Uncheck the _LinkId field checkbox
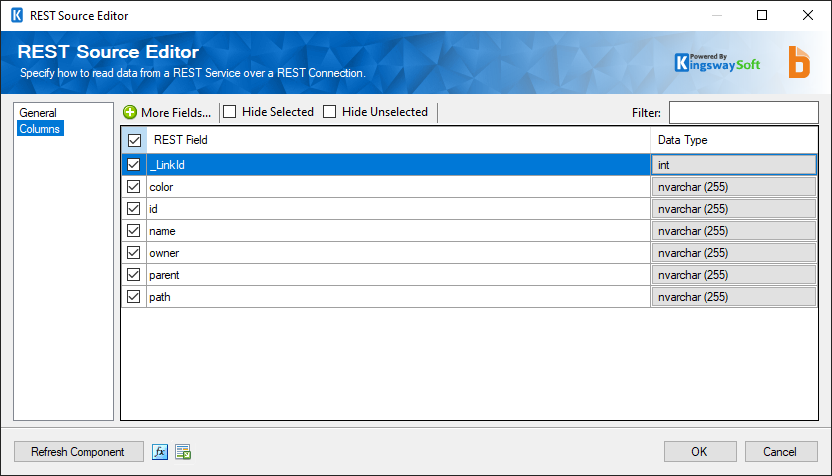The image size is (832, 476). 134,165
